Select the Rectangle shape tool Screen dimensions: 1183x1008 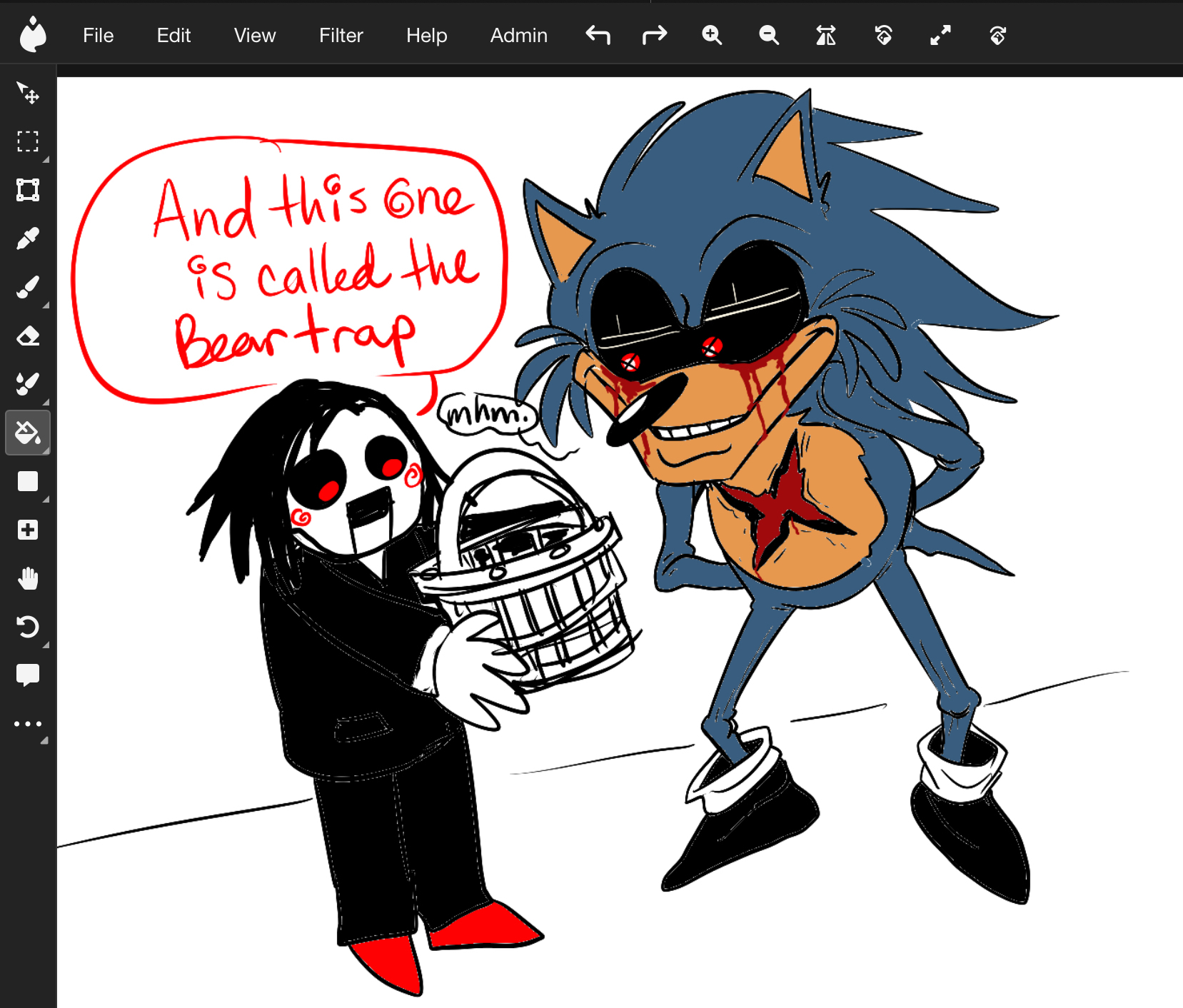coord(28,481)
